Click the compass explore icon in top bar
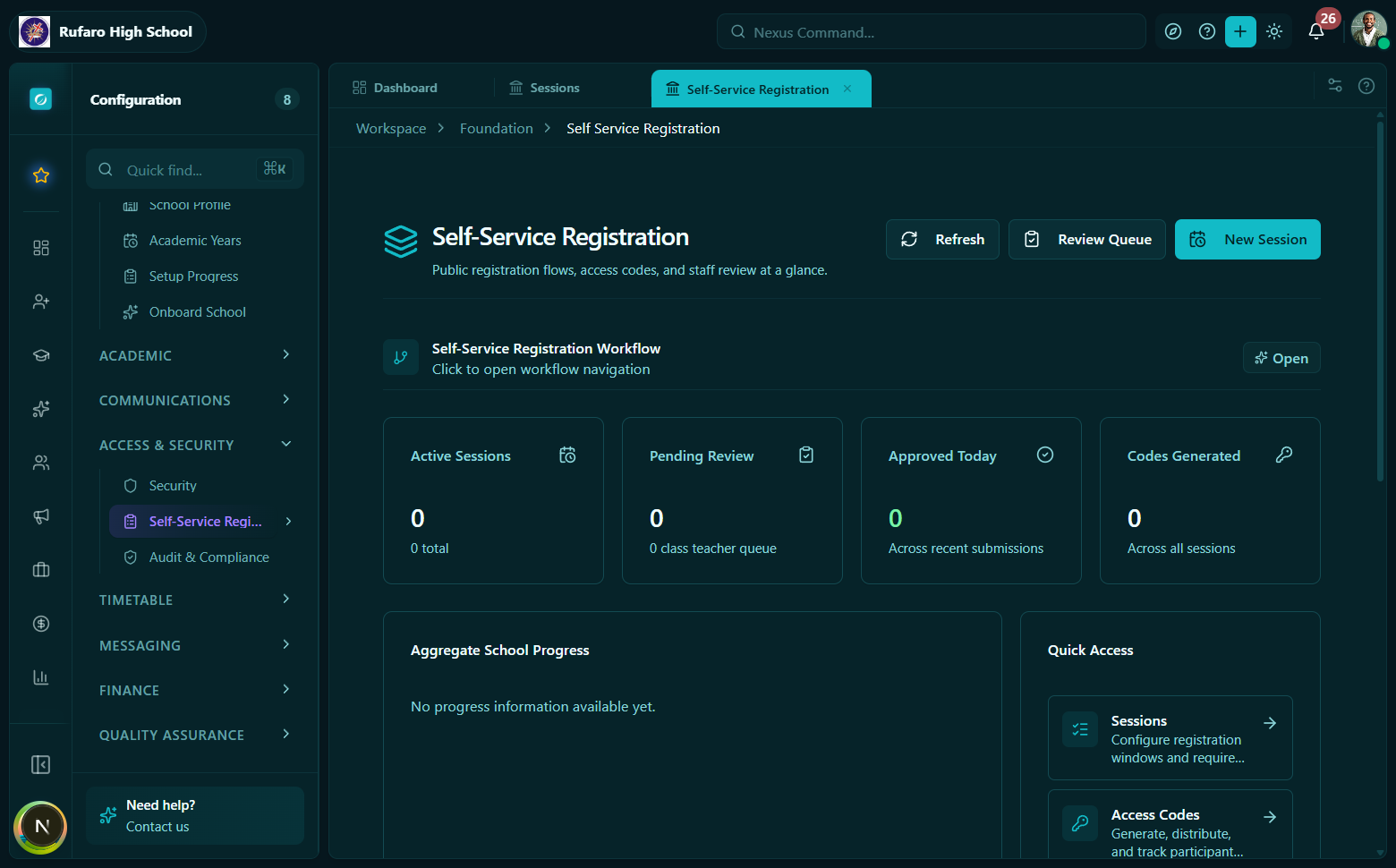 pyautogui.click(x=1173, y=31)
